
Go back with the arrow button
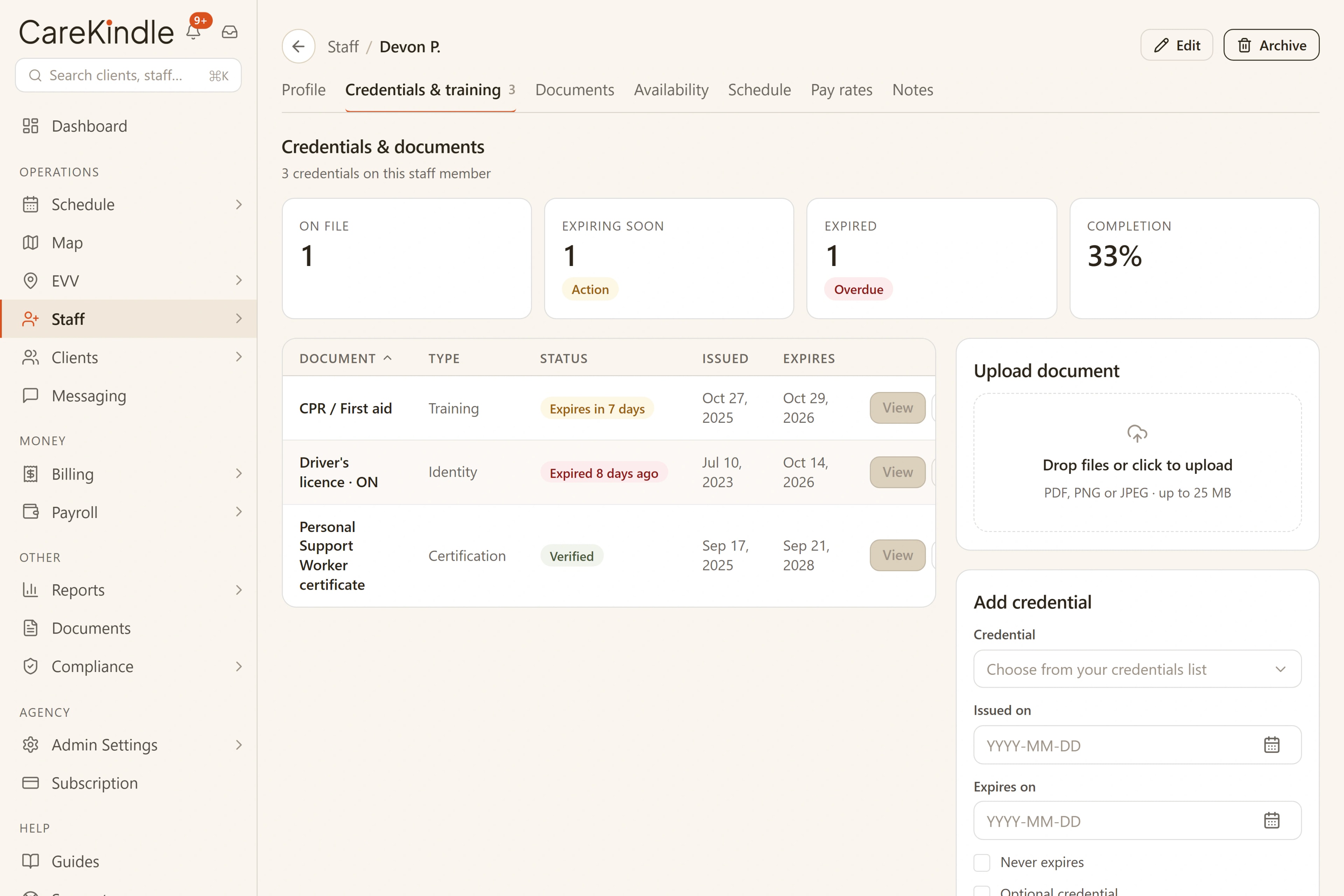pos(298,46)
